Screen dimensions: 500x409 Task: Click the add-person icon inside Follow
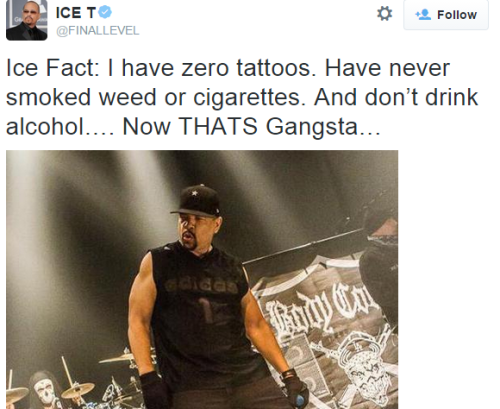point(423,15)
